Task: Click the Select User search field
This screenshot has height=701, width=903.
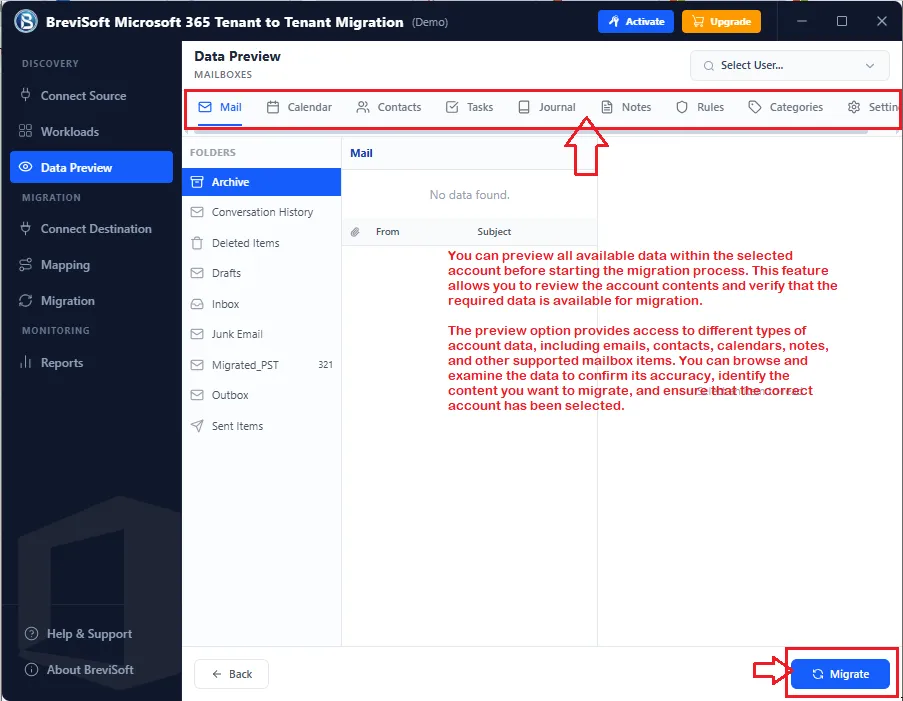Action: click(x=790, y=66)
